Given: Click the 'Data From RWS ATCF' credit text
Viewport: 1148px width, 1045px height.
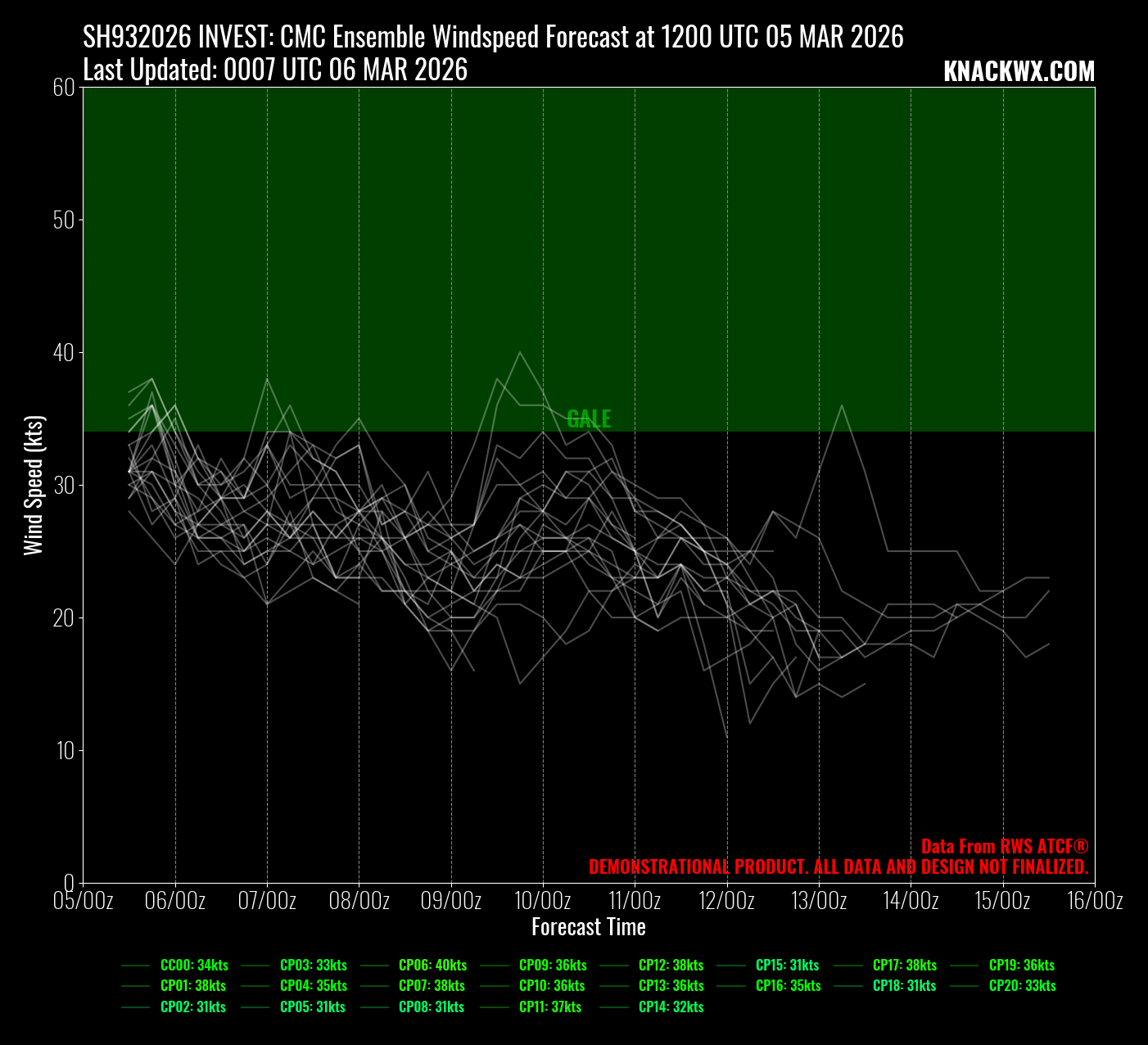Looking at the screenshot, I should (x=1004, y=846).
